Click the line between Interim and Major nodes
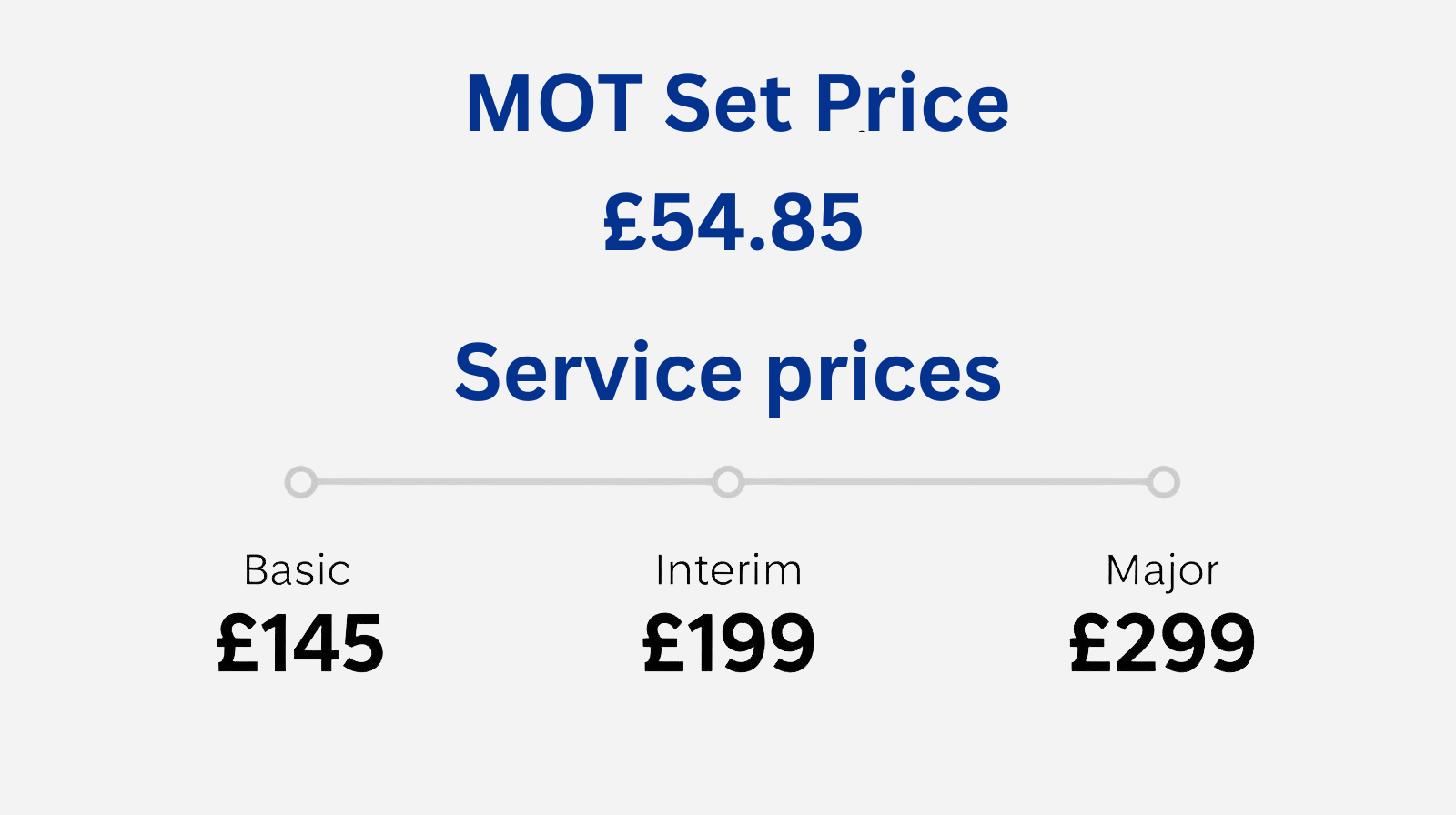This screenshot has width=1456, height=815. (x=945, y=481)
